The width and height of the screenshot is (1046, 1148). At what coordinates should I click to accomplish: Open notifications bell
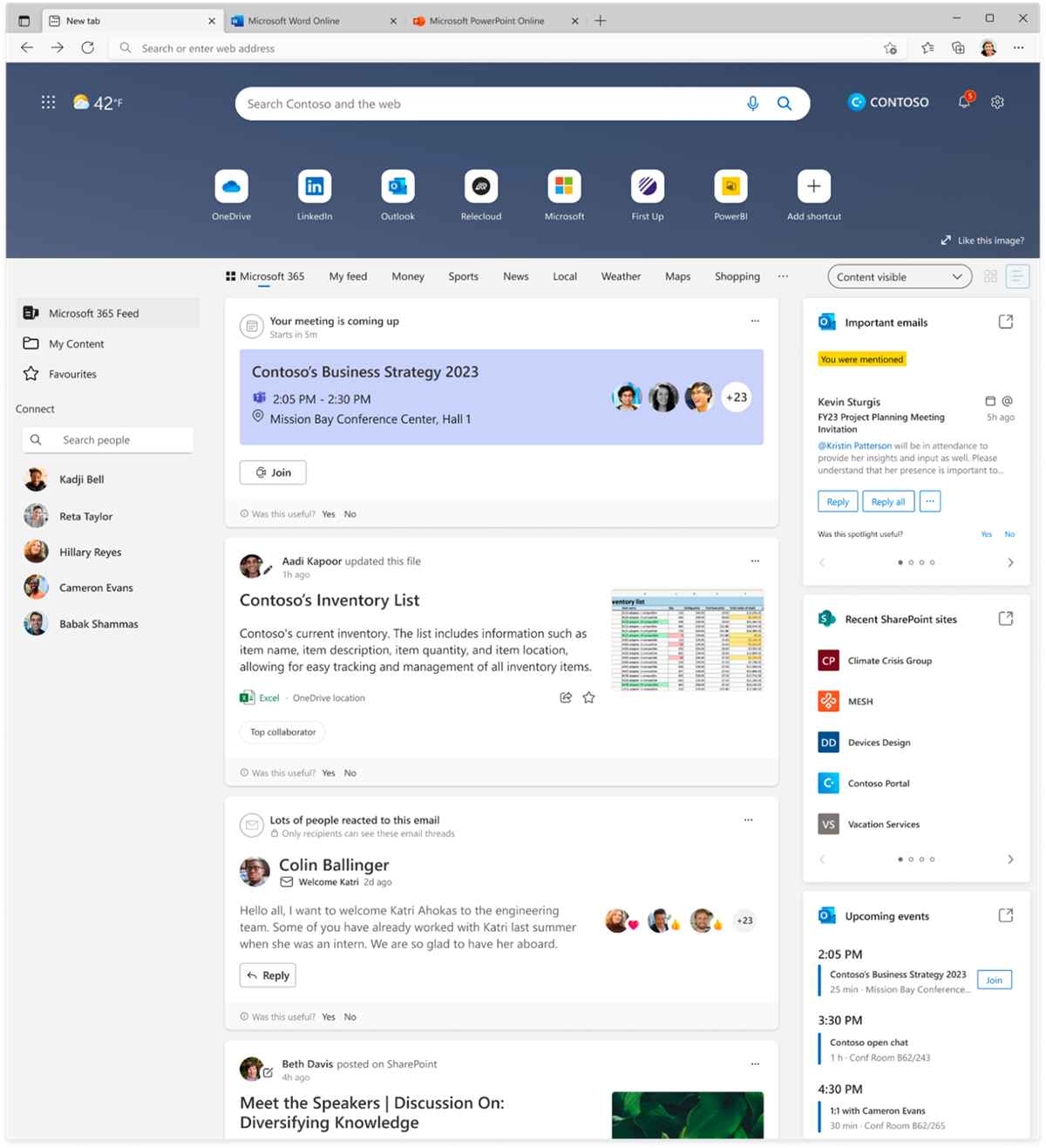point(965,102)
